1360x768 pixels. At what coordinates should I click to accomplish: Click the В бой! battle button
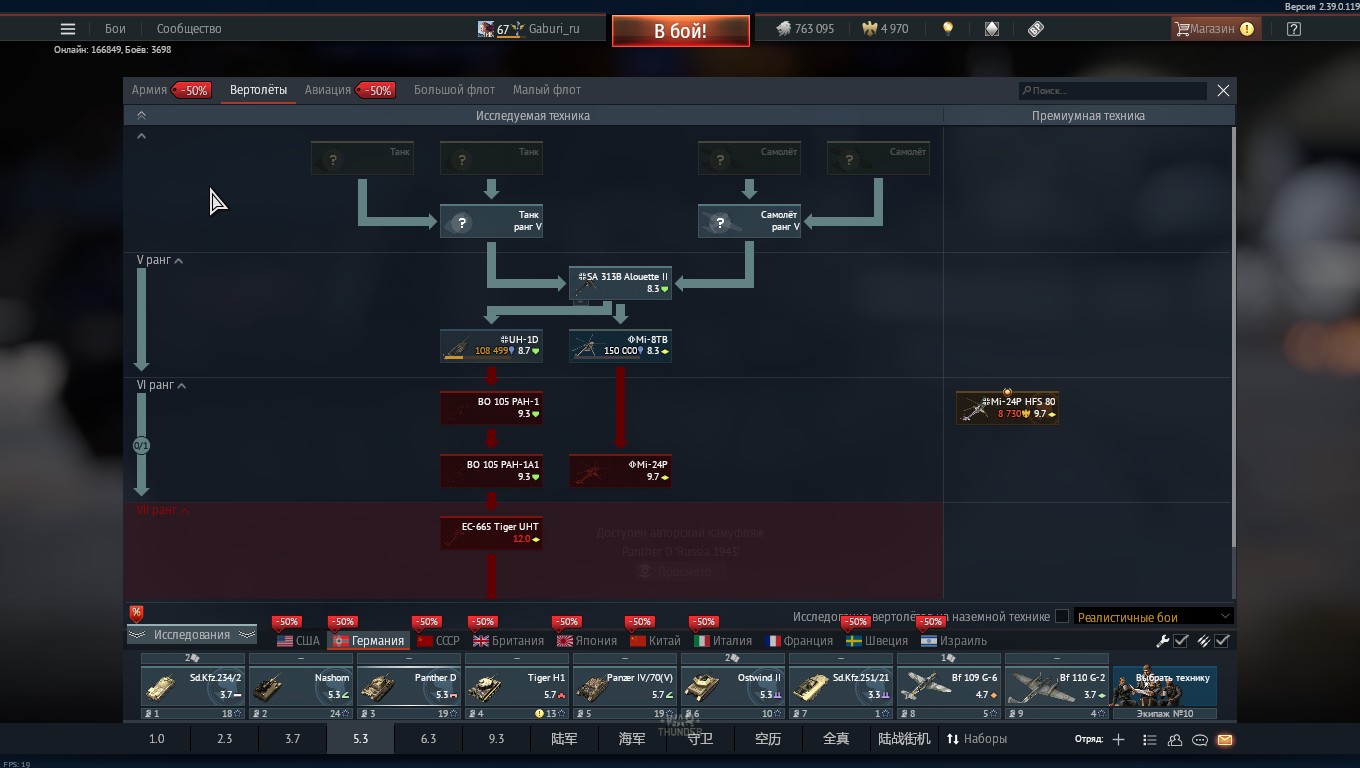tap(681, 31)
